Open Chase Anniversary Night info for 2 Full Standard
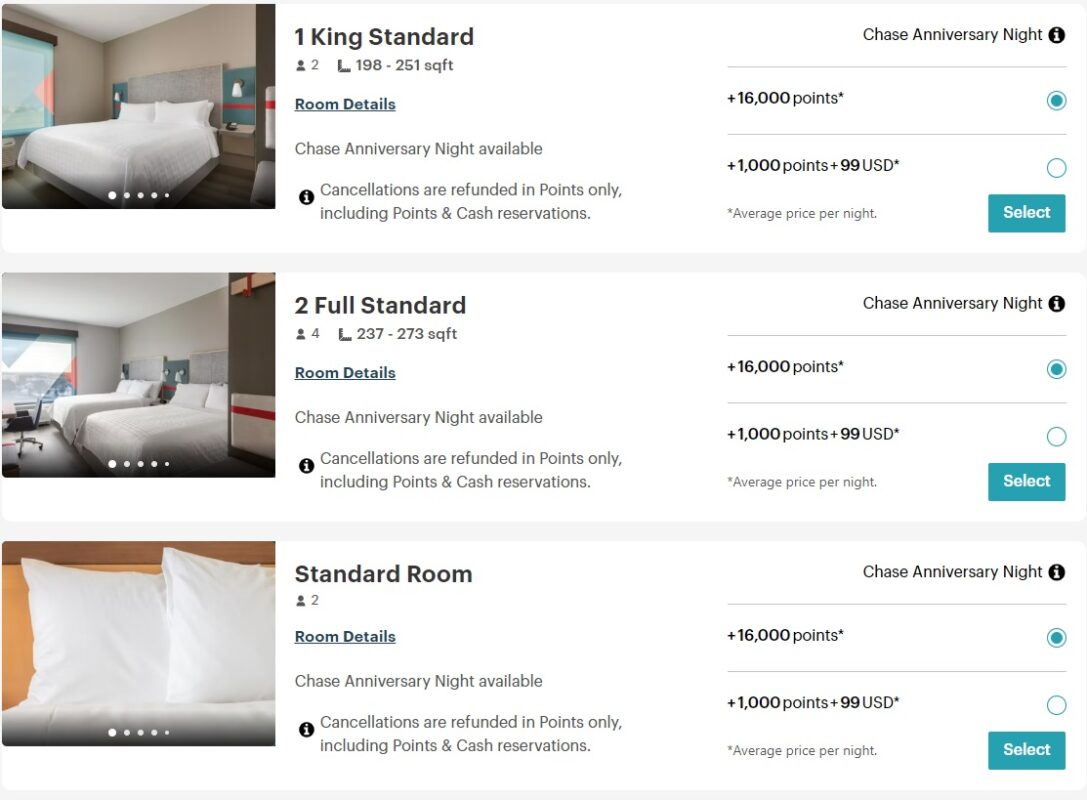Viewport: 1087px width, 800px height. (x=1056, y=303)
